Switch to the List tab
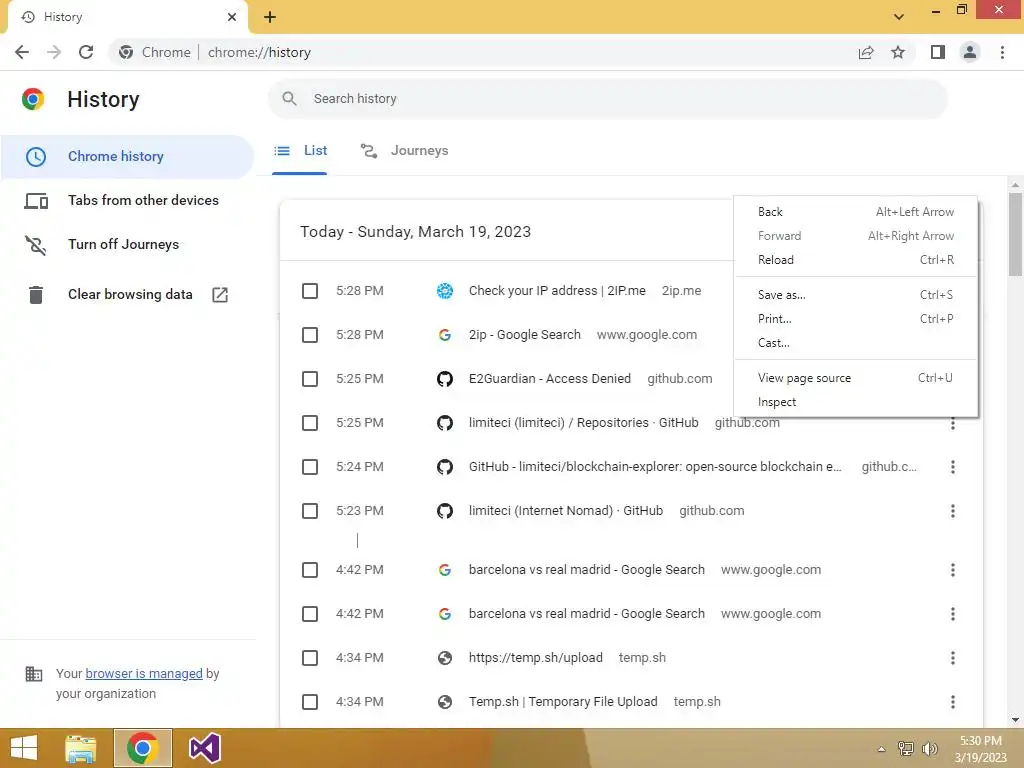1024x768 pixels. pos(300,151)
